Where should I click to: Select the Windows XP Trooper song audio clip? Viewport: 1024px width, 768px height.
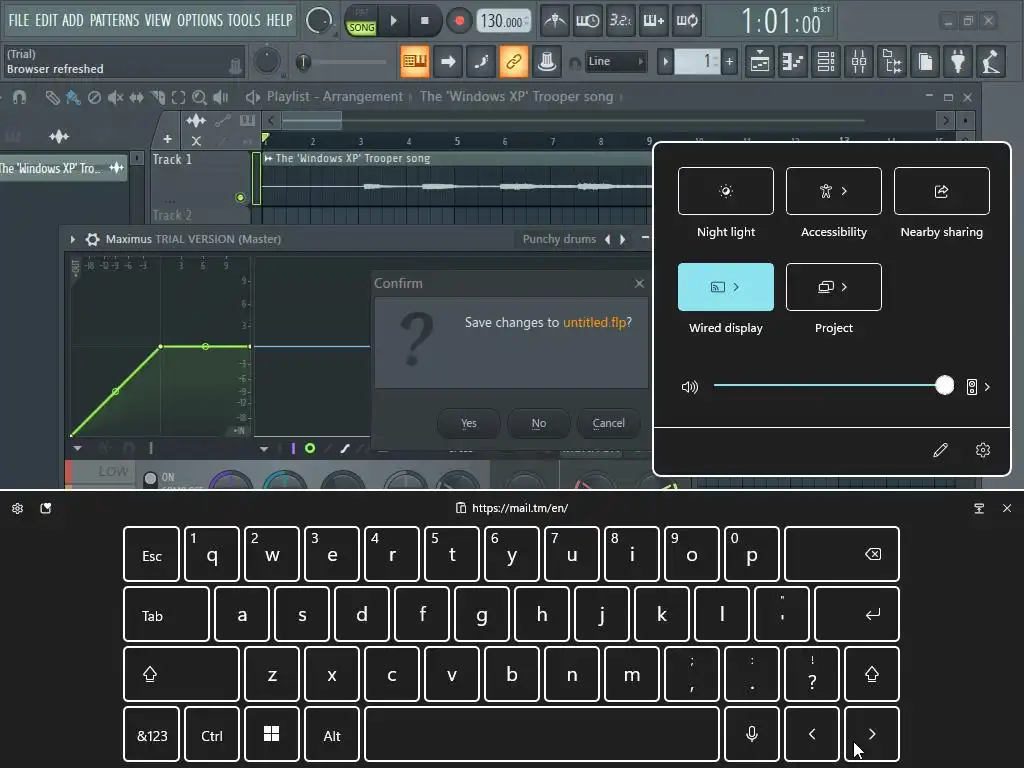[457, 178]
